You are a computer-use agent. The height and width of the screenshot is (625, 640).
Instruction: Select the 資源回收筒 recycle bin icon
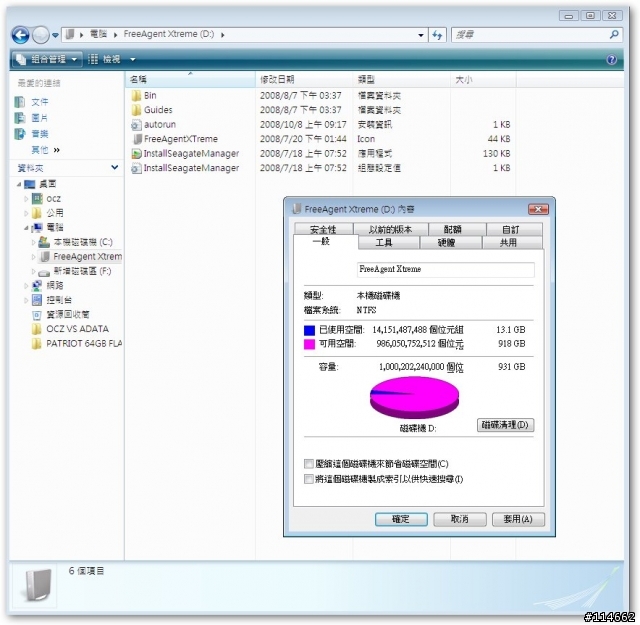pos(37,315)
